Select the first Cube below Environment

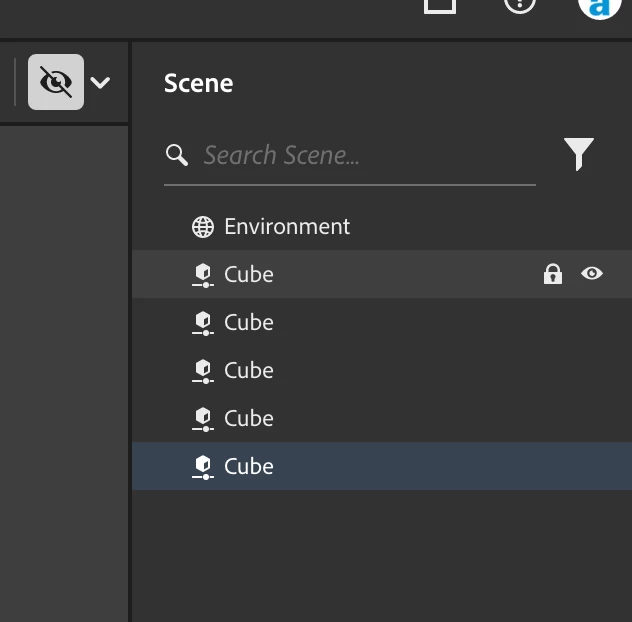[249, 274]
